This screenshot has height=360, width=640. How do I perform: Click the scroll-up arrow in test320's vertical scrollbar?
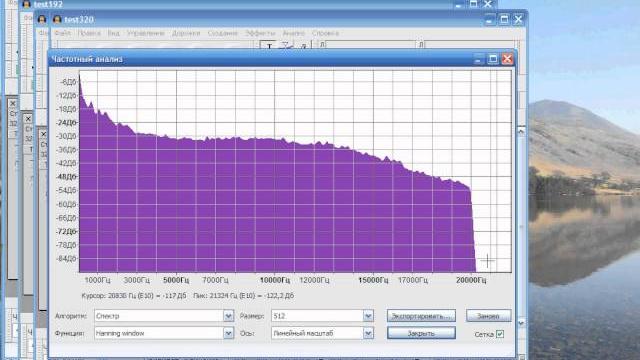[521, 132]
